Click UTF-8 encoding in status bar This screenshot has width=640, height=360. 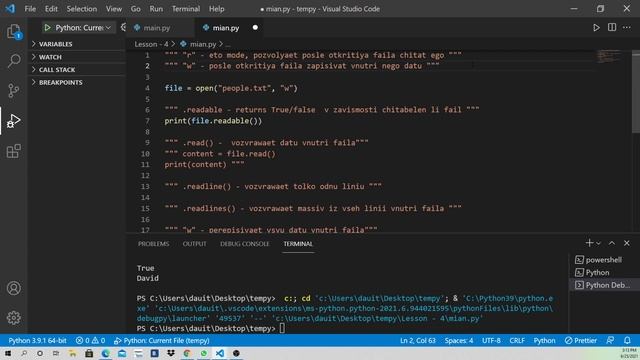(x=491, y=340)
